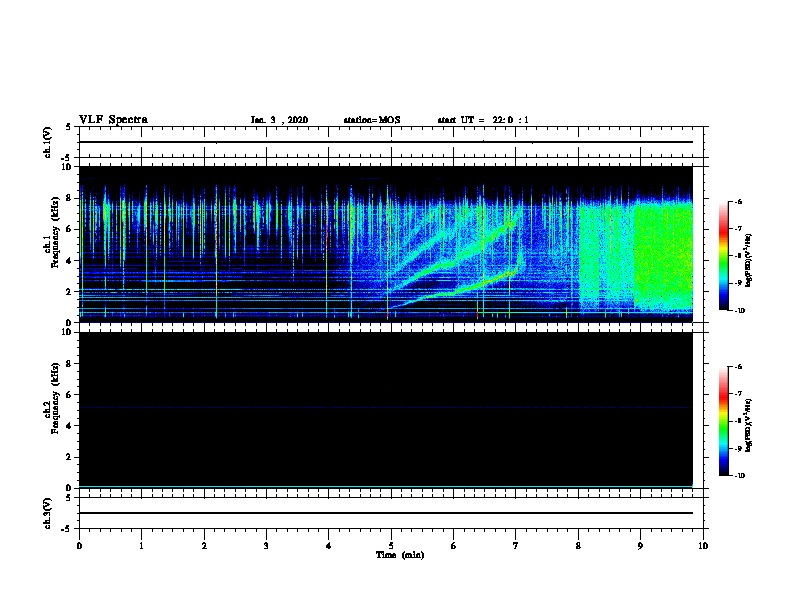The height and width of the screenshot is (612, 792).
Task: Click ch.2 frequency axis tick label "2"
Action: pos(69,457)
